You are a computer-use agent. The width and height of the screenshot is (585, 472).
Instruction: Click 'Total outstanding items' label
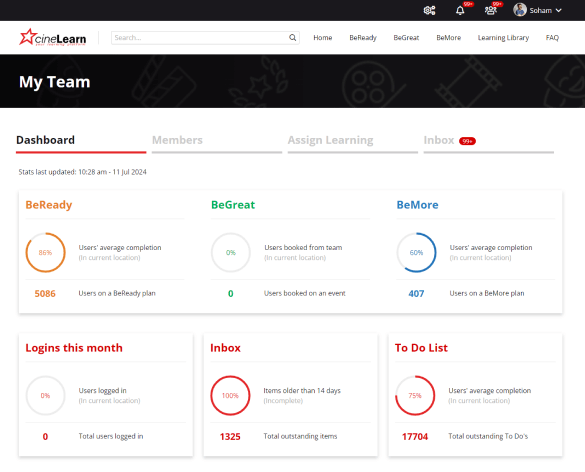point(300,436)
